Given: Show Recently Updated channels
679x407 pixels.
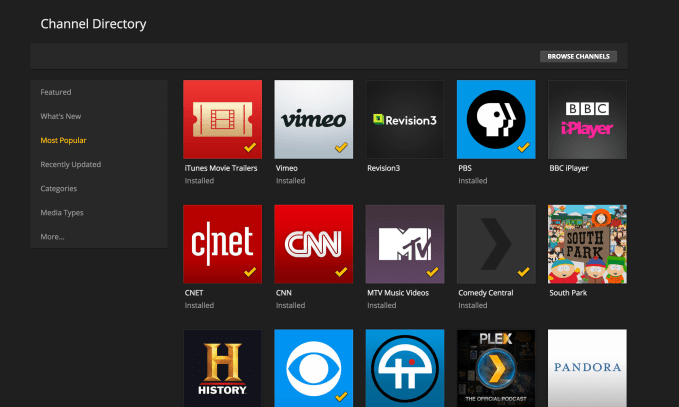Looking at the screenshot, I should click(x=99, y=165).
